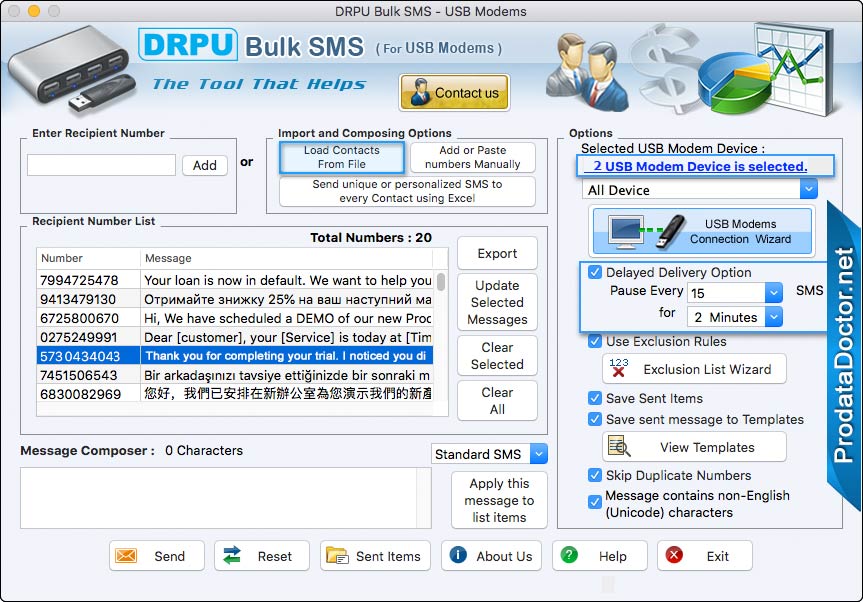This screenshot has height=602, width=863.
Task: Click the yellow minimize window button
Action: tap(34, 10)
